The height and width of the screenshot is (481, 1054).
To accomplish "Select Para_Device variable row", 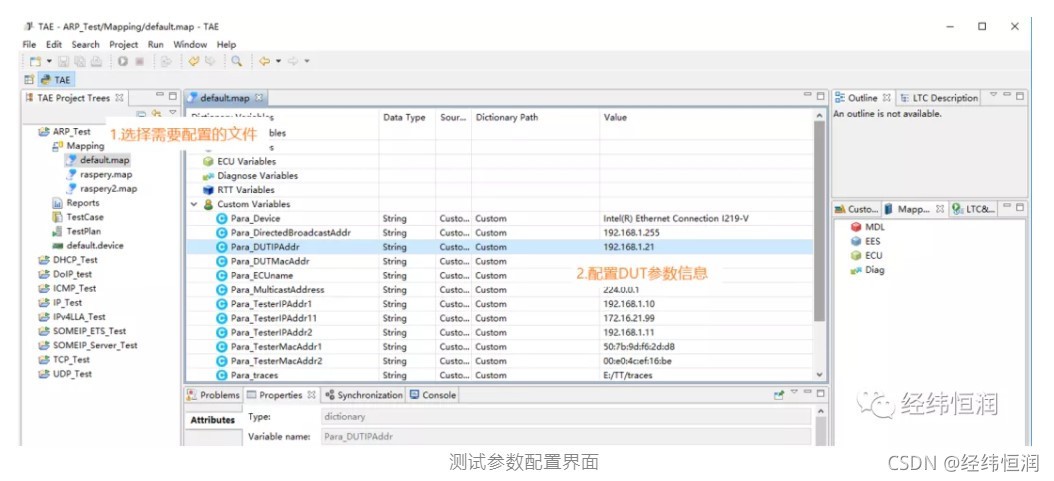I will (500, 218).
